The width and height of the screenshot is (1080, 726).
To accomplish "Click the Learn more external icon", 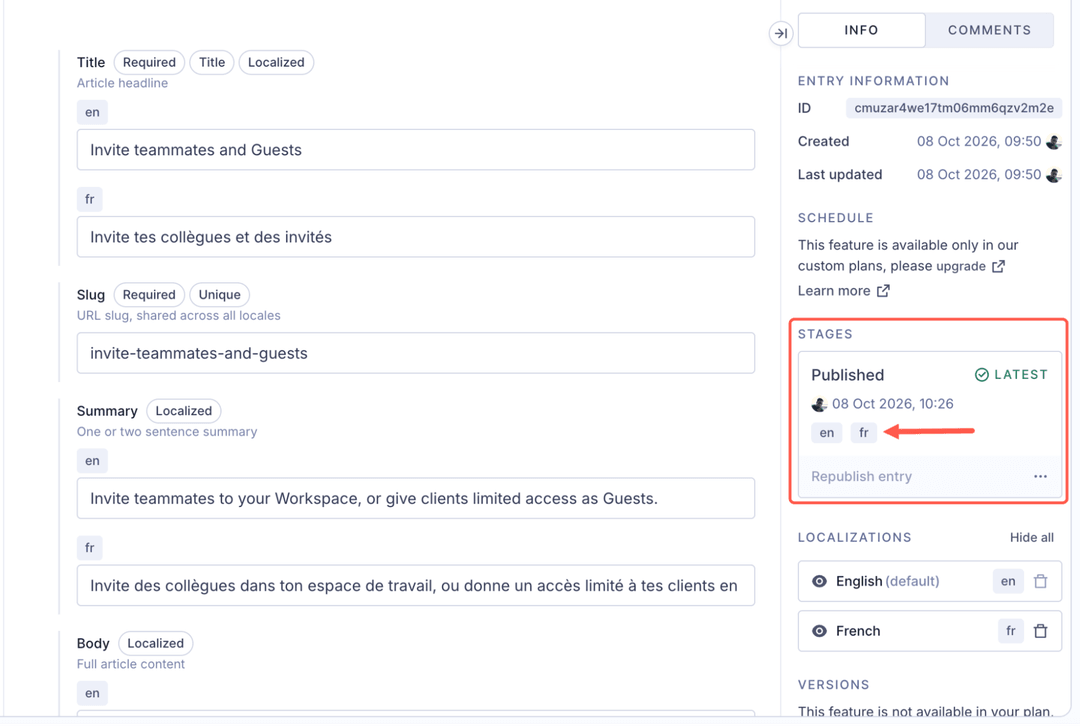I will pyautogui.click(x=883, y=291).
